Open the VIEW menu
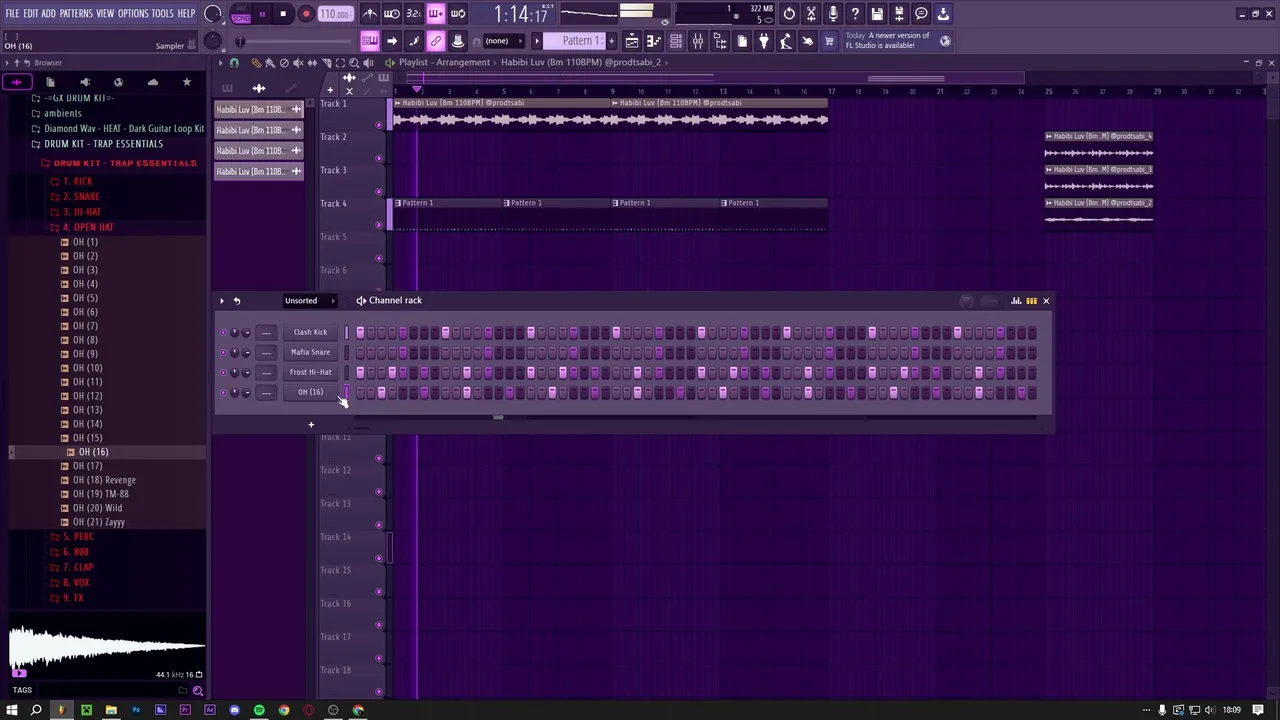 click(105, 14)
